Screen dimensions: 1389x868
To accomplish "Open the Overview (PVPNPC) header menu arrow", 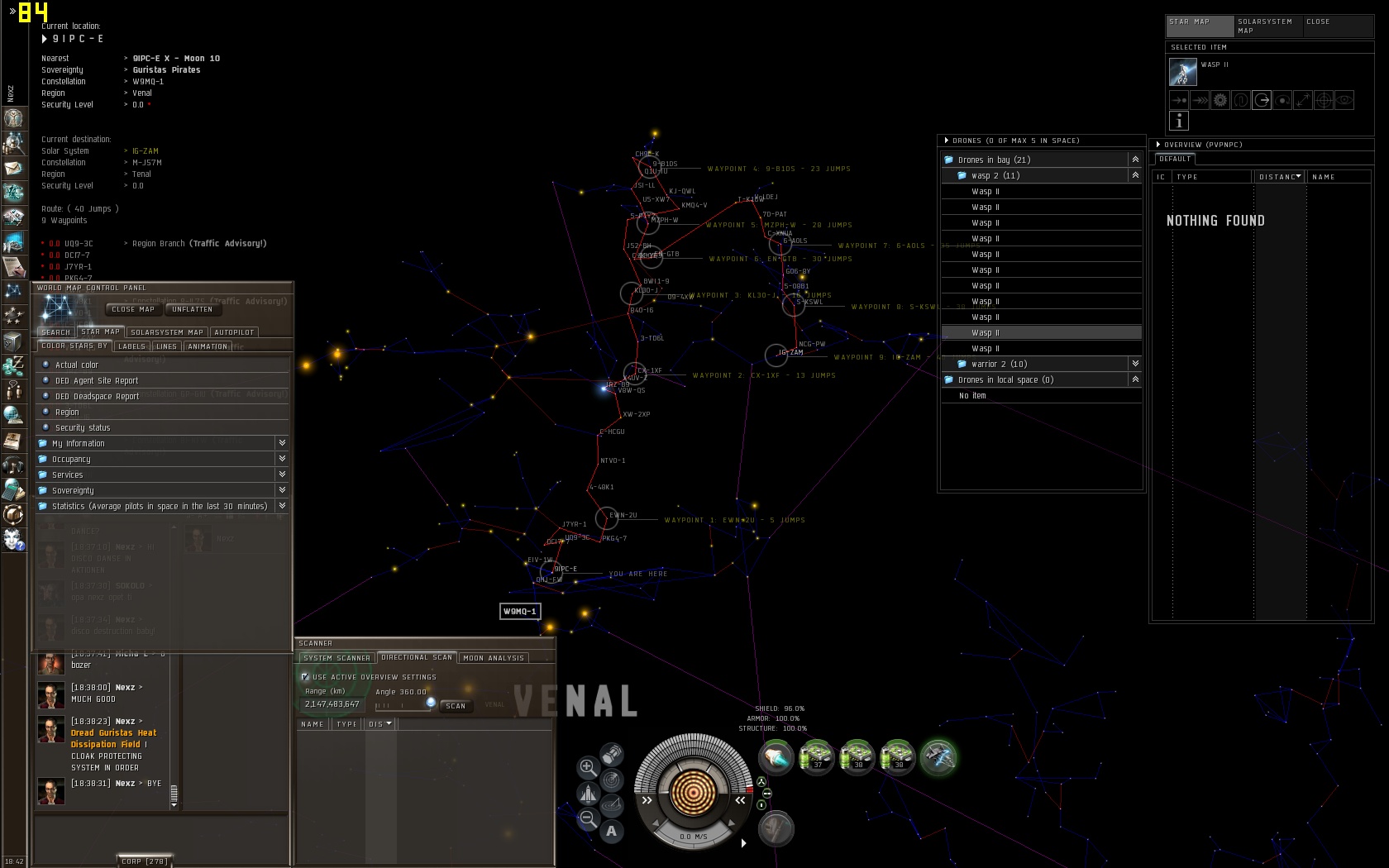I will click(1158, 145).
